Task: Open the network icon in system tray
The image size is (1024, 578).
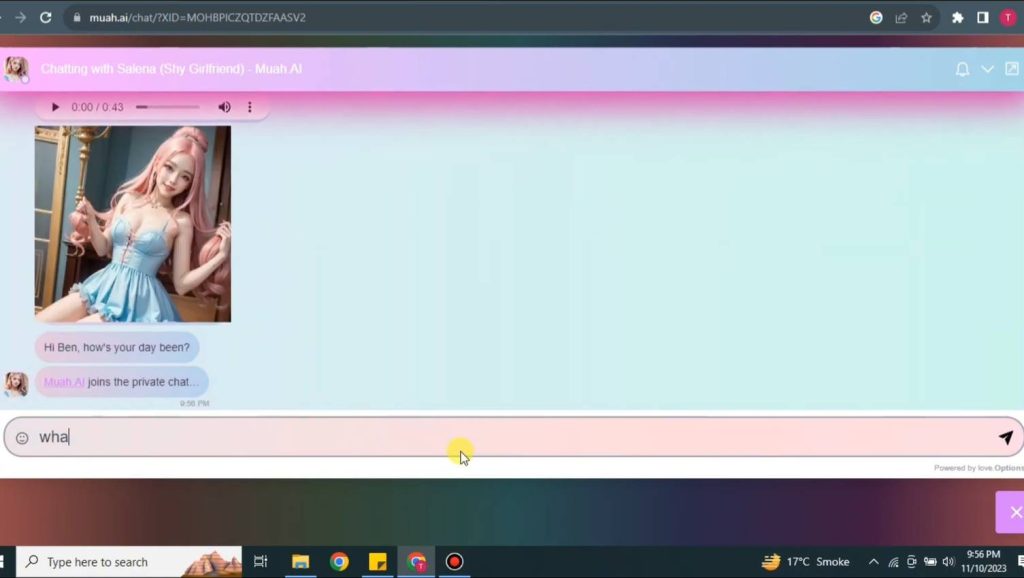Action: [893, 562]
